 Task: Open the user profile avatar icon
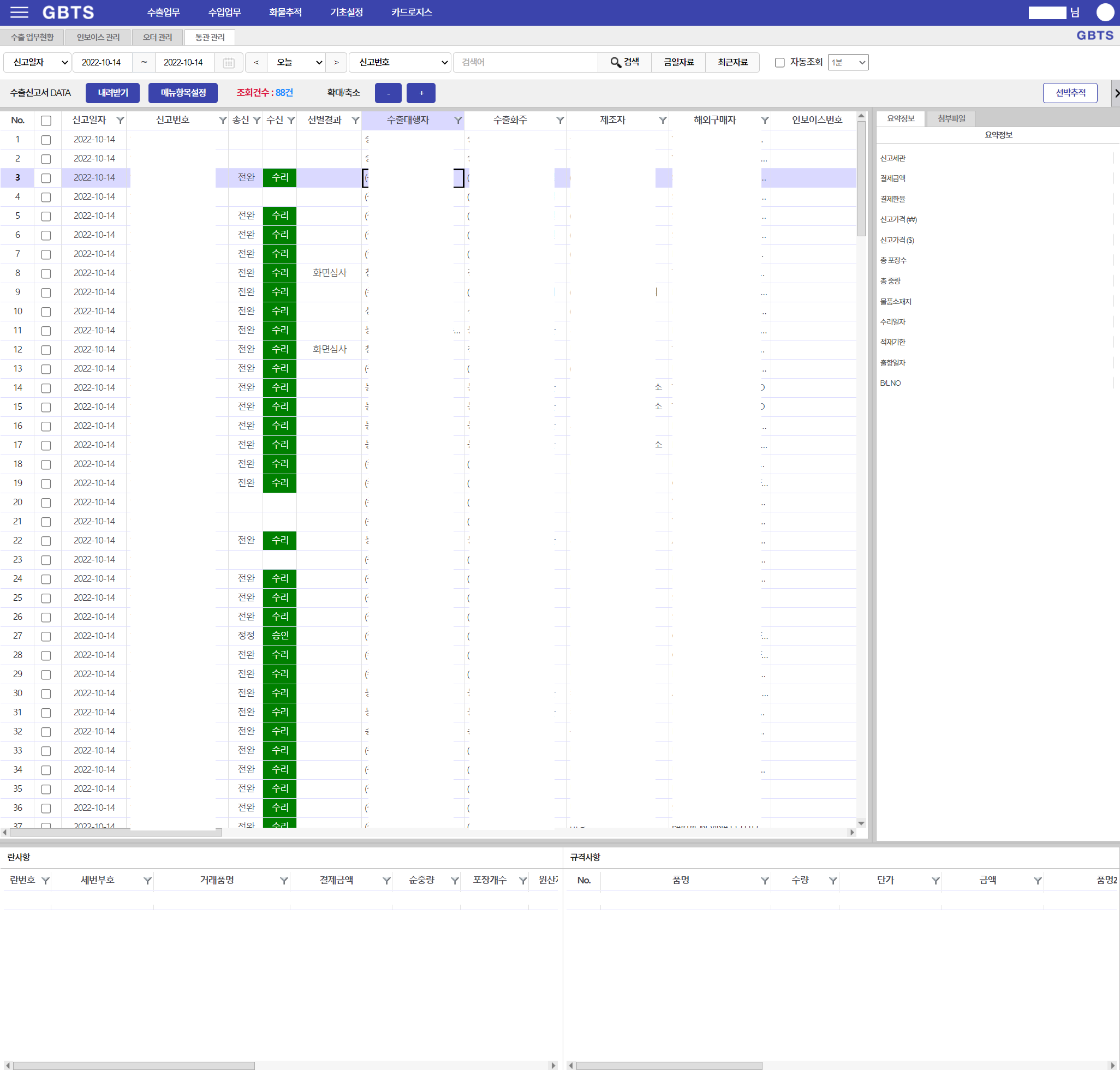(1106, 12)
